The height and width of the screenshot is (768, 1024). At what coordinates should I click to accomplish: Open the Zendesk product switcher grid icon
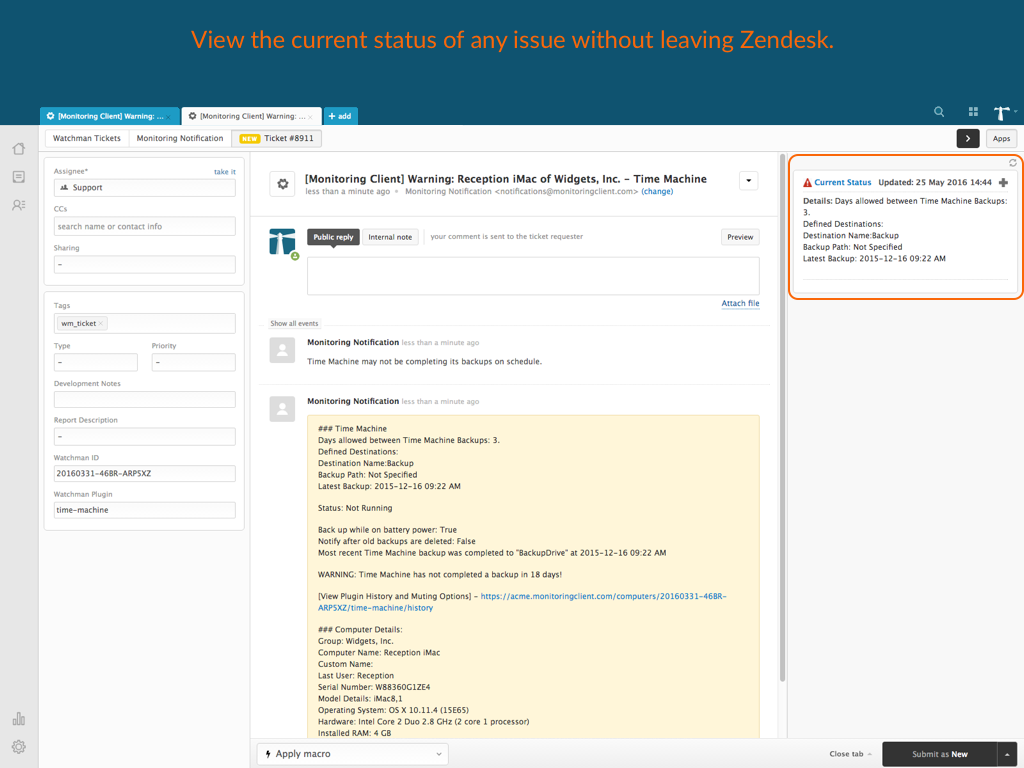point(975,111)
